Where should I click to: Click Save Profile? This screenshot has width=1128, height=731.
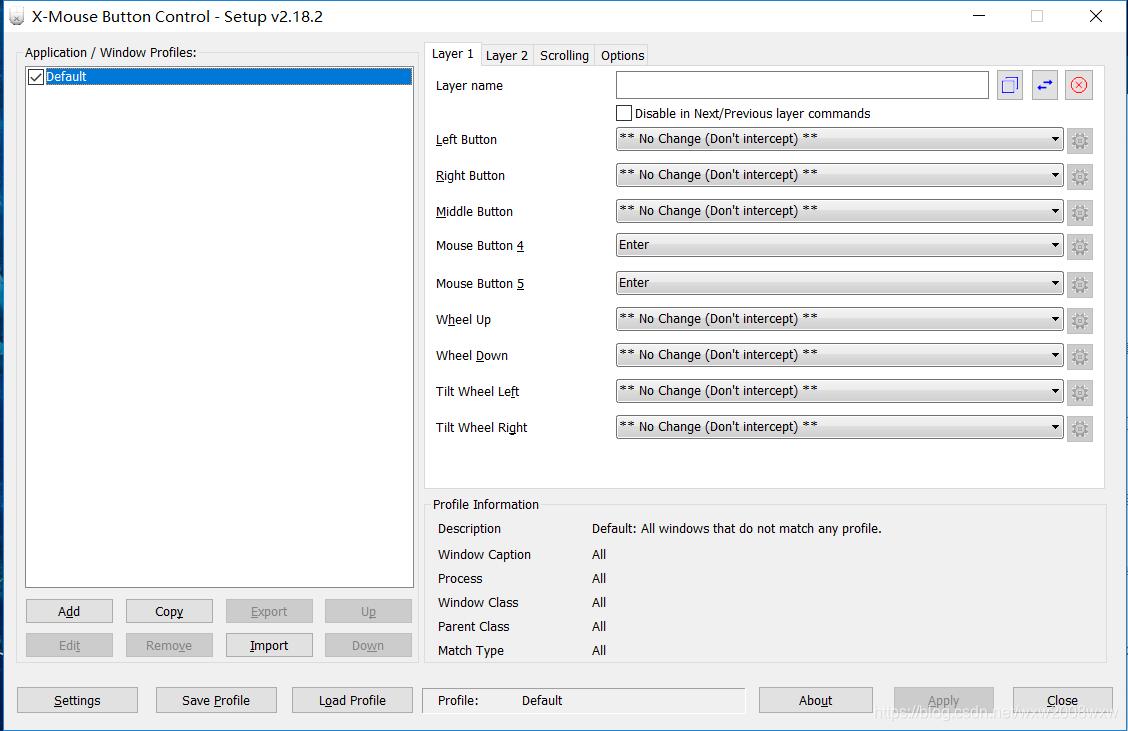pyautogui.click(x=216, y=700)
